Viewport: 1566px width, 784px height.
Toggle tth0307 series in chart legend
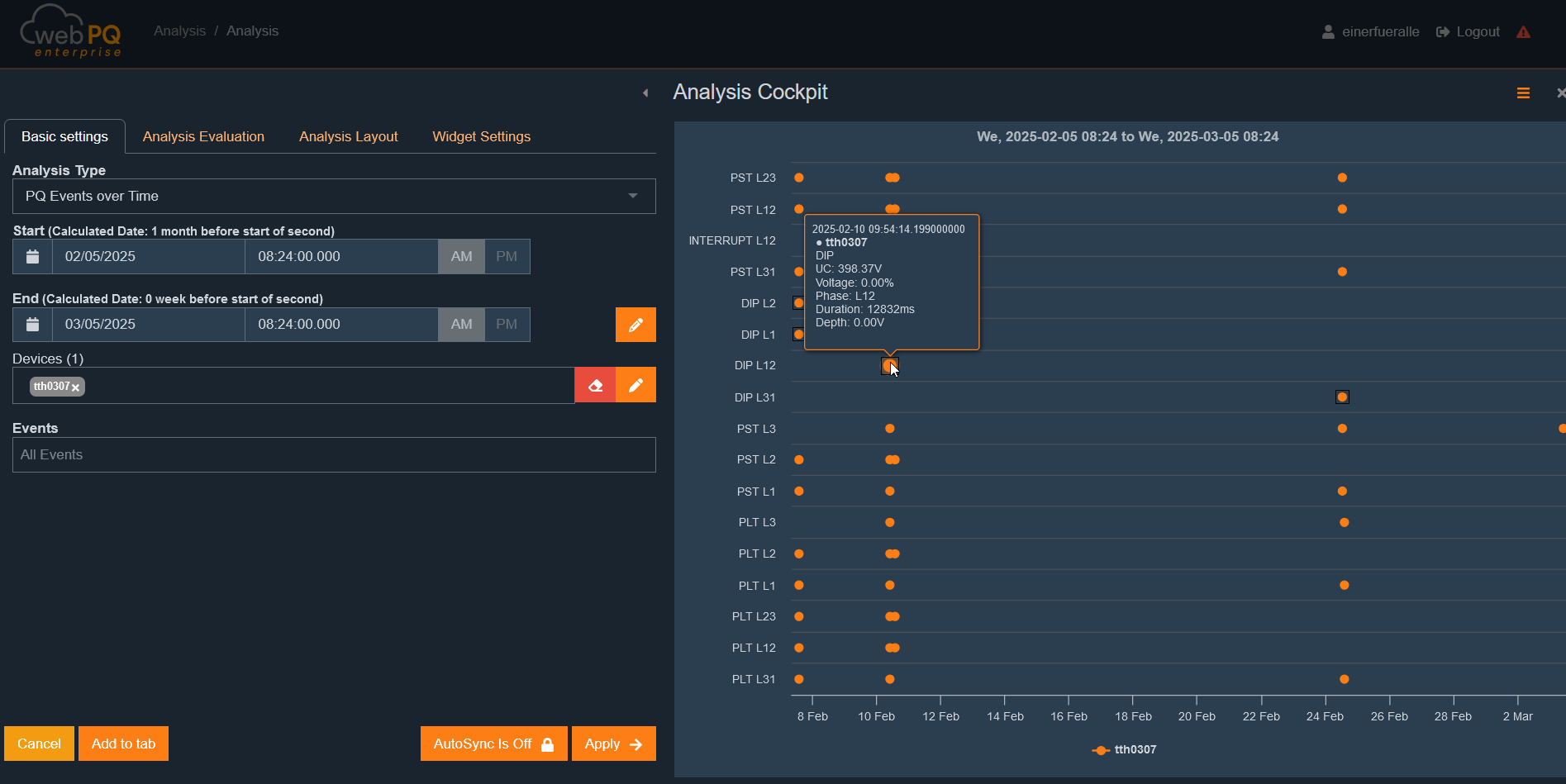pos(1125,750)
